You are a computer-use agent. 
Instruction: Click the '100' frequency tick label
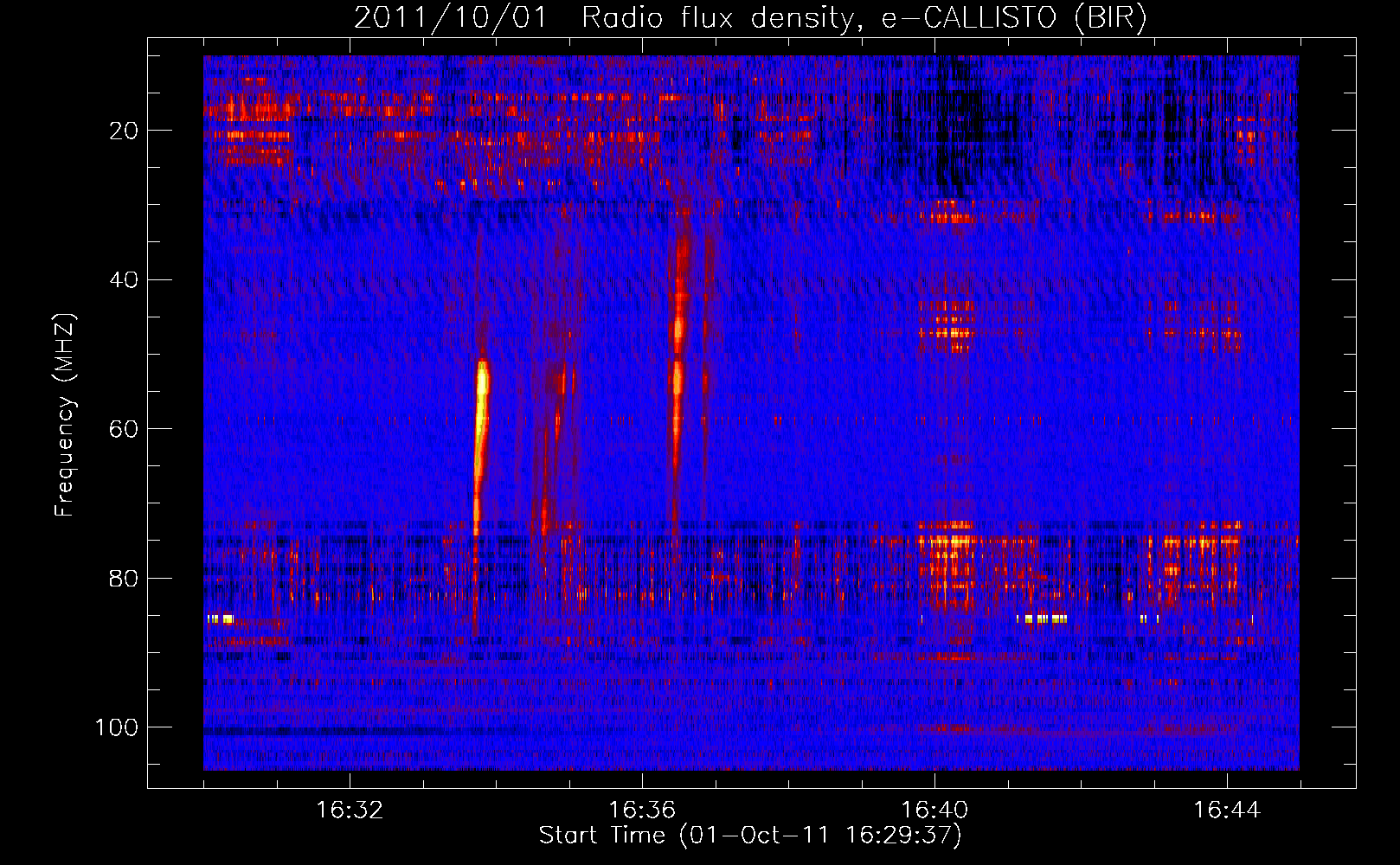point(117,727)
